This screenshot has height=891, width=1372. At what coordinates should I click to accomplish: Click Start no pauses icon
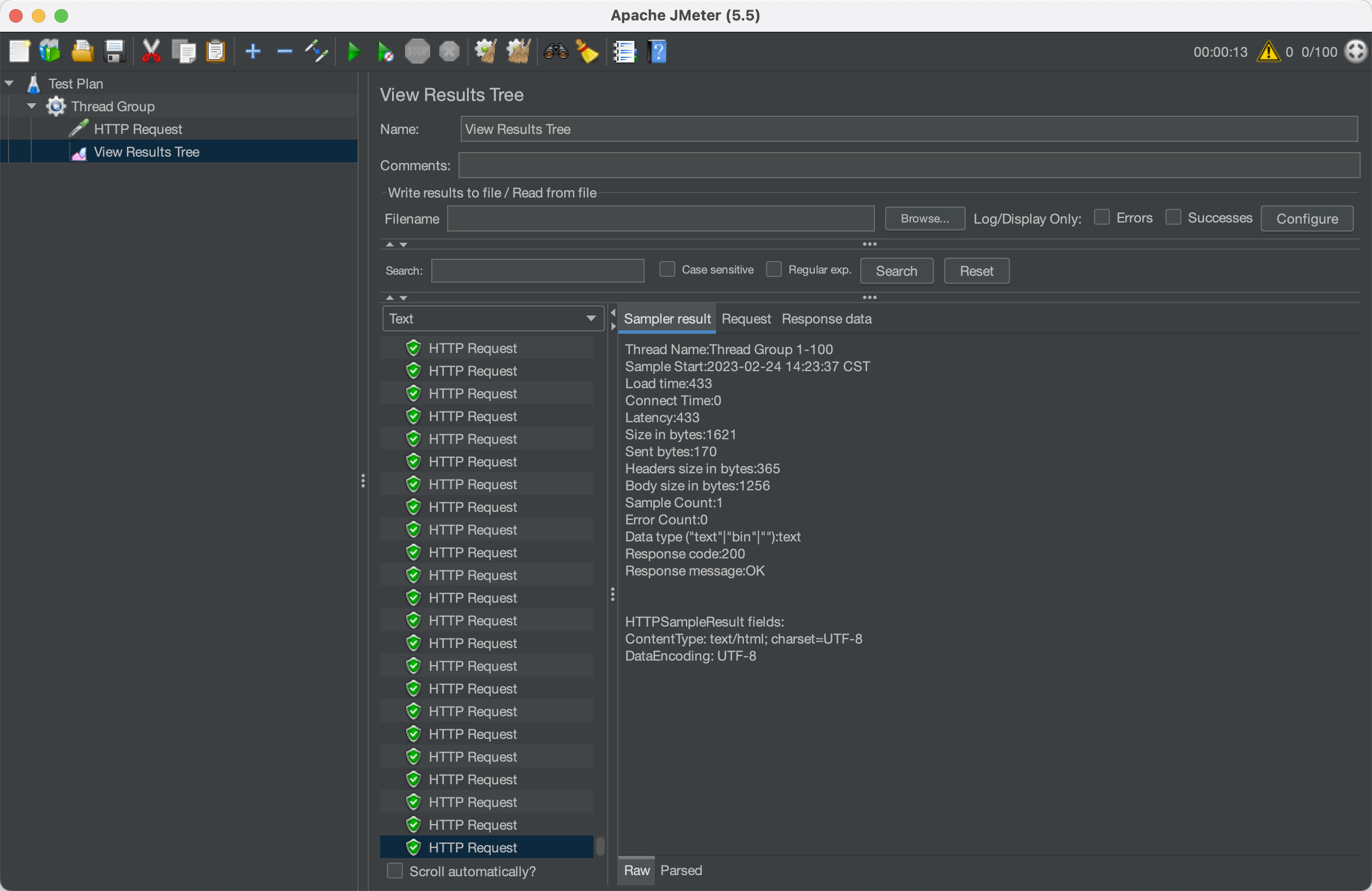385,52
